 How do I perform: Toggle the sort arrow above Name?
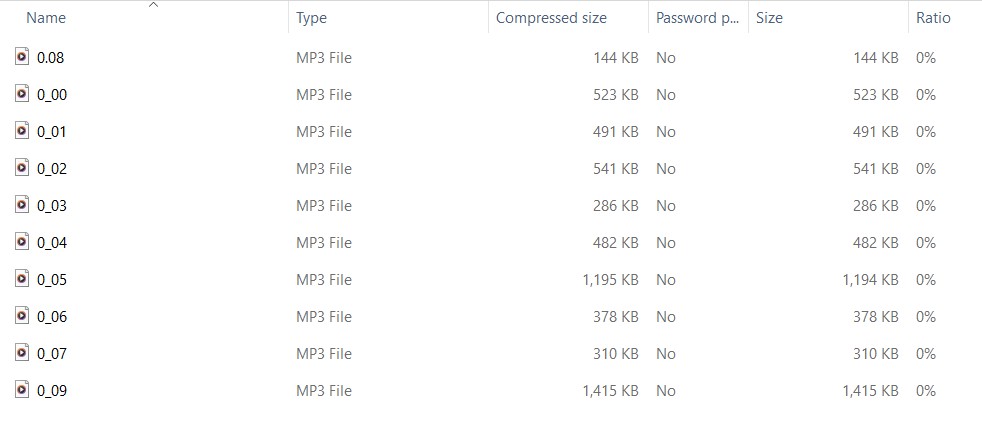tap(153, 6)
